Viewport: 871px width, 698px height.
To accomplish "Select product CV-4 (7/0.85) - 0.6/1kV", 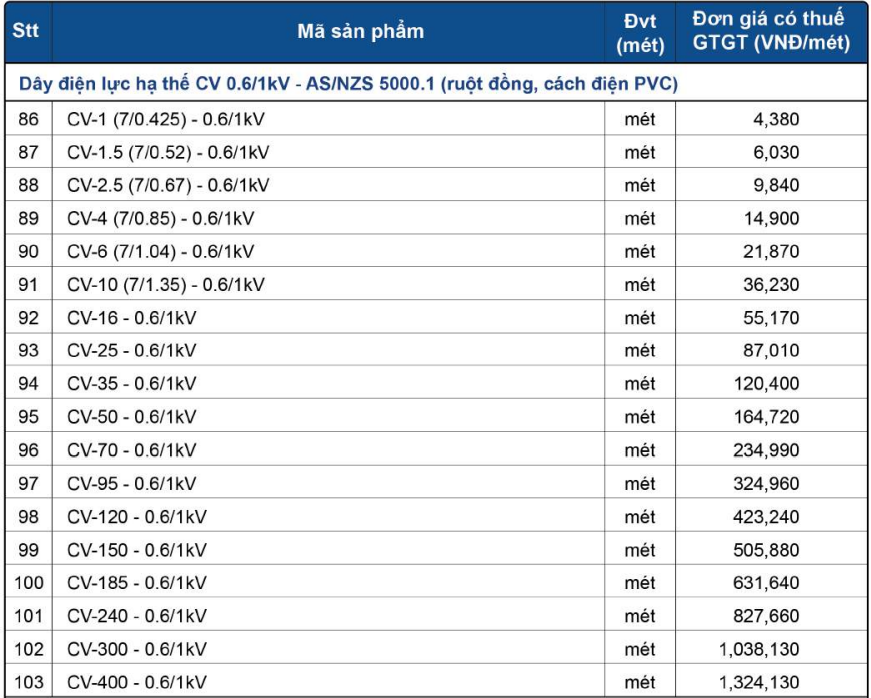I will [161, 219].
